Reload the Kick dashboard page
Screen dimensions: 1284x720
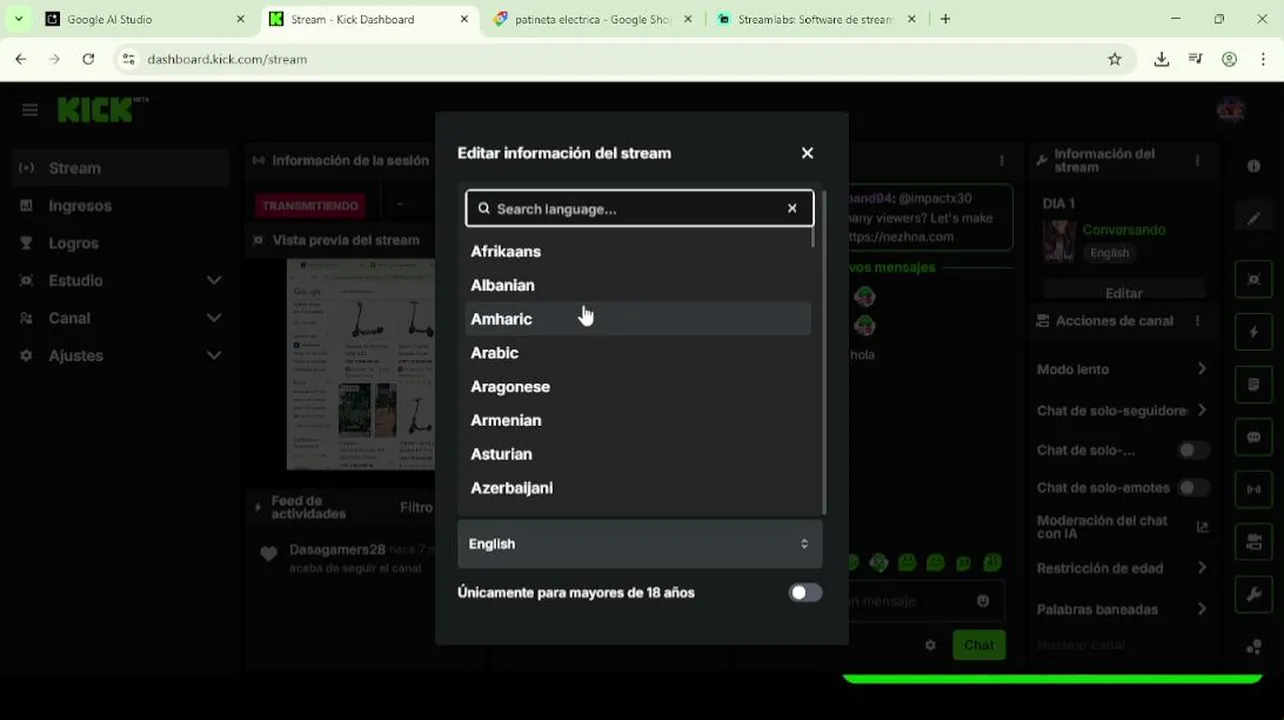pyautogui.click(x=88, y=59)
